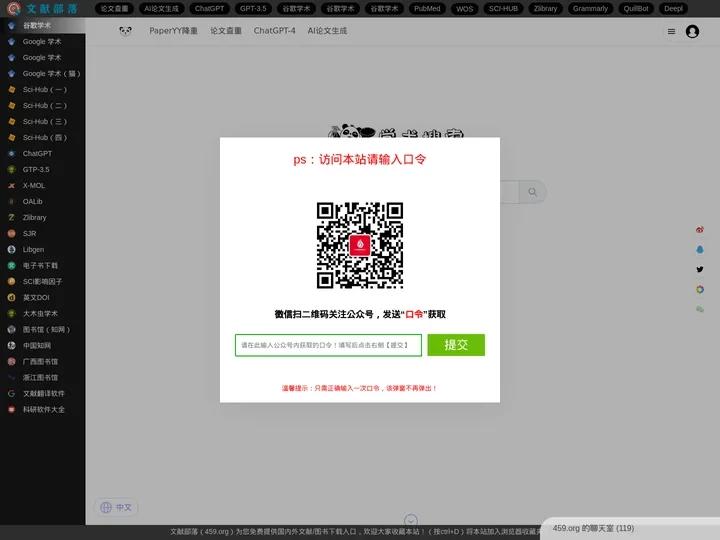
Task: Click the ChatGPT sidebar icon
Action: click(11, 153)
